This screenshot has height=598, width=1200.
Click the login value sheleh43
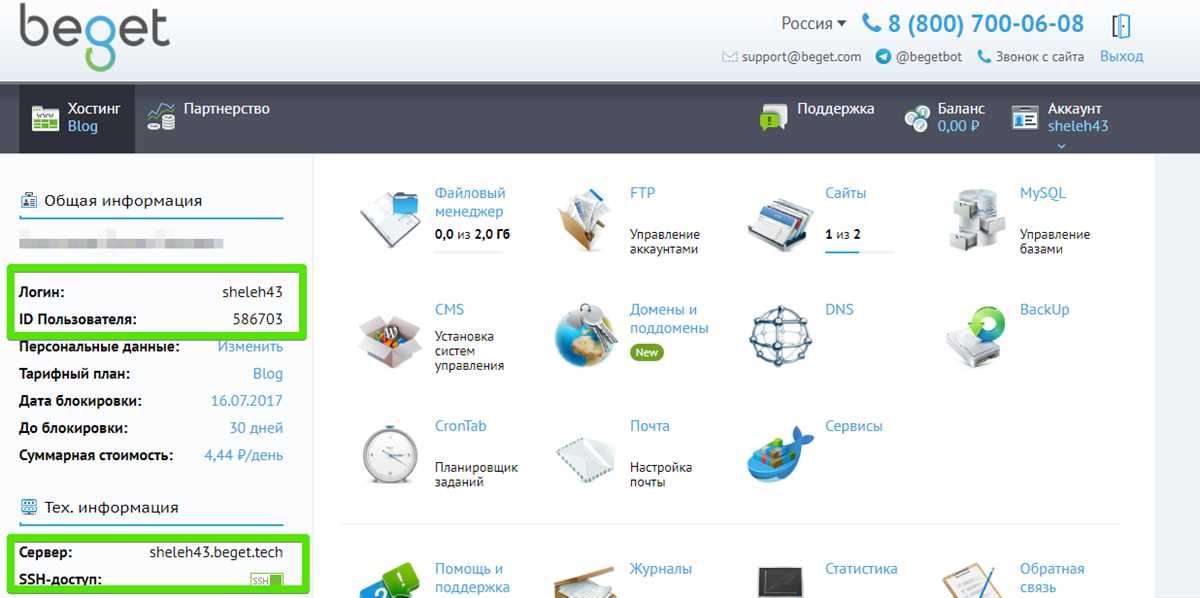click(252, 293)
